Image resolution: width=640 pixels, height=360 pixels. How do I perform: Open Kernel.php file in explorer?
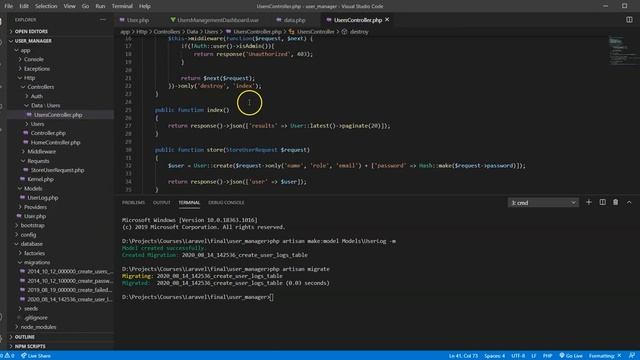click(40, 179)
